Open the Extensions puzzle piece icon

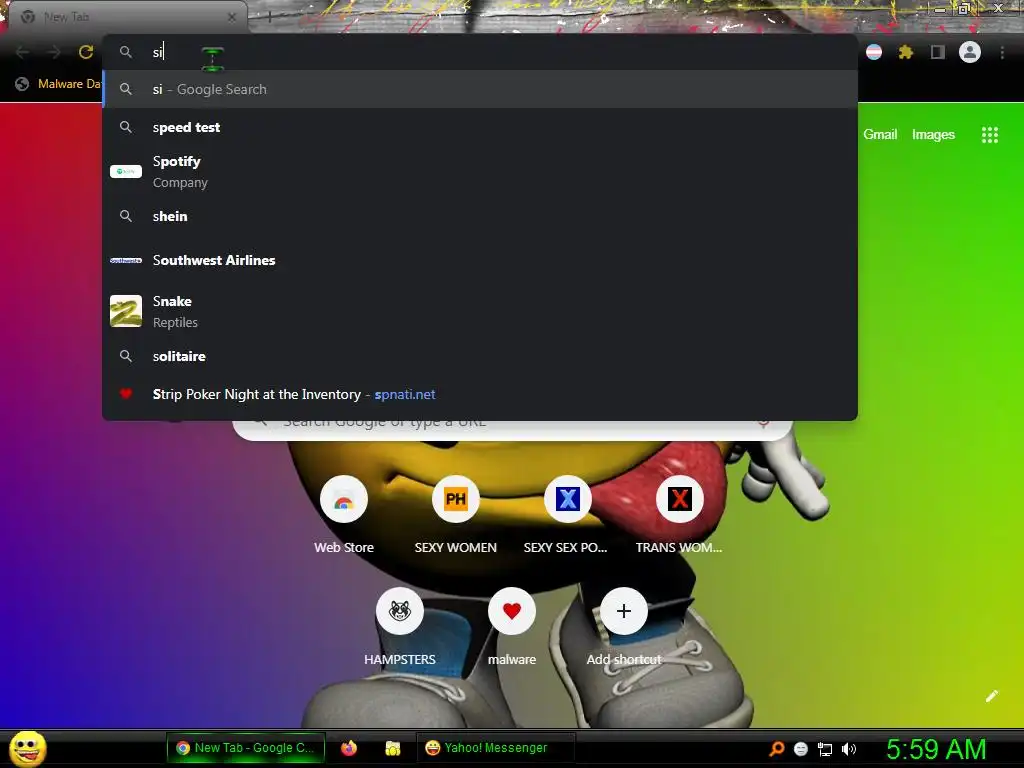(905, 52)
